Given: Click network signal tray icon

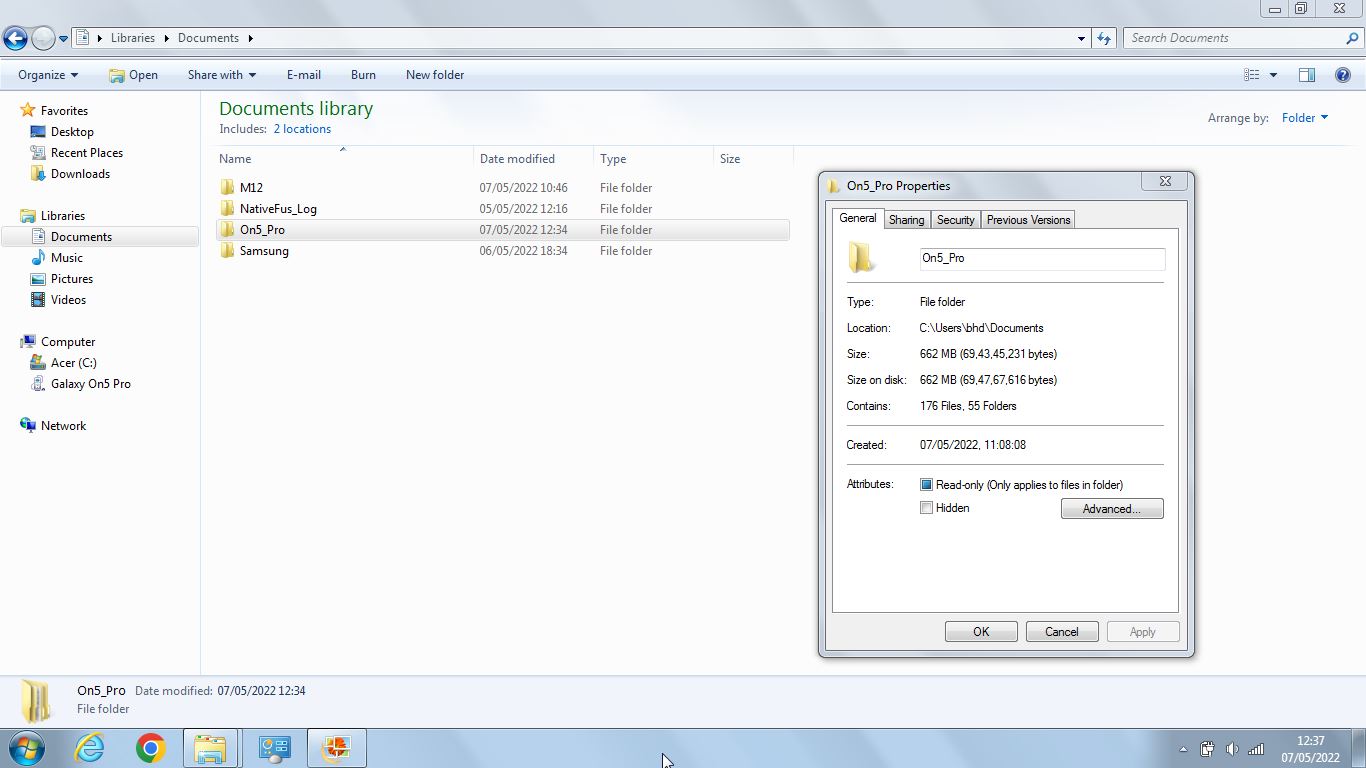Looking at the screenshot, I should [1256, 749].
